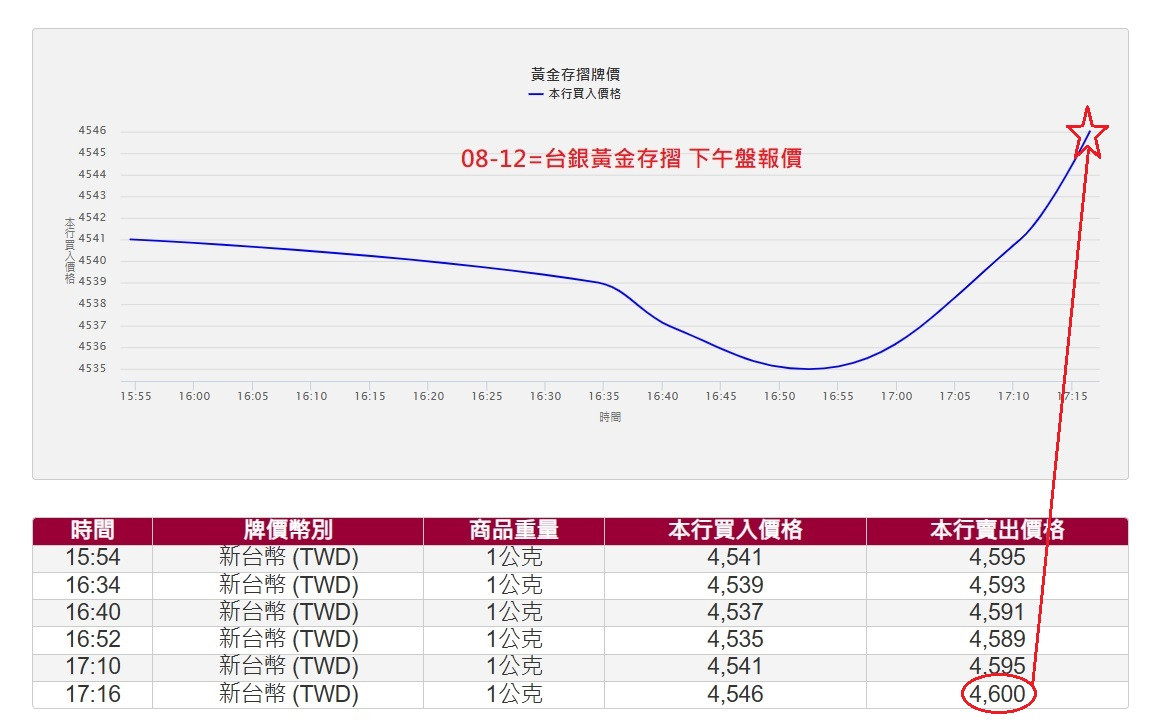Click 1公克 in 17:10 row
The width and height of the screenshot is (1149, 722).
514,666
